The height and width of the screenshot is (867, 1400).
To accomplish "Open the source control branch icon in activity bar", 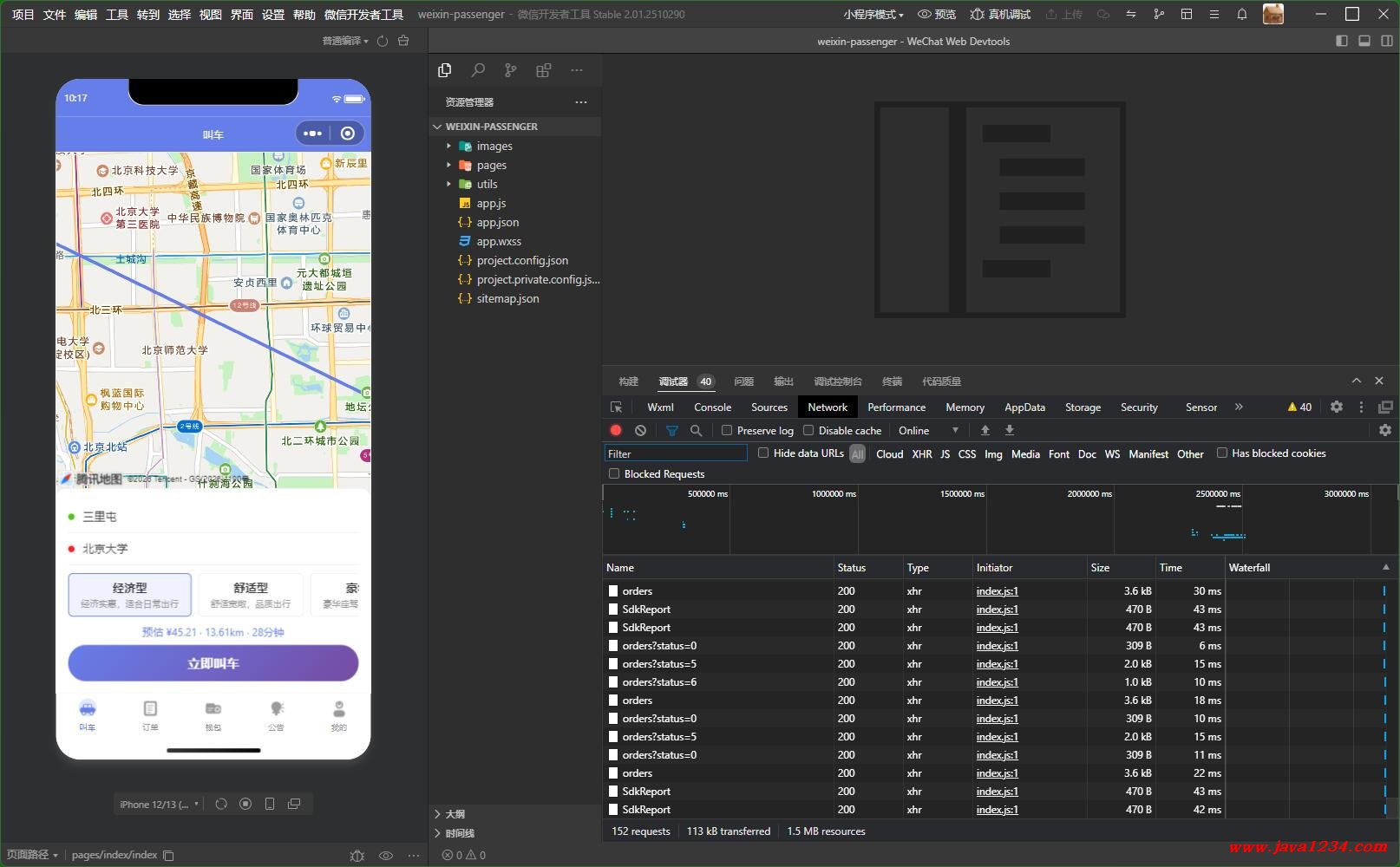I will pos(511,70).
